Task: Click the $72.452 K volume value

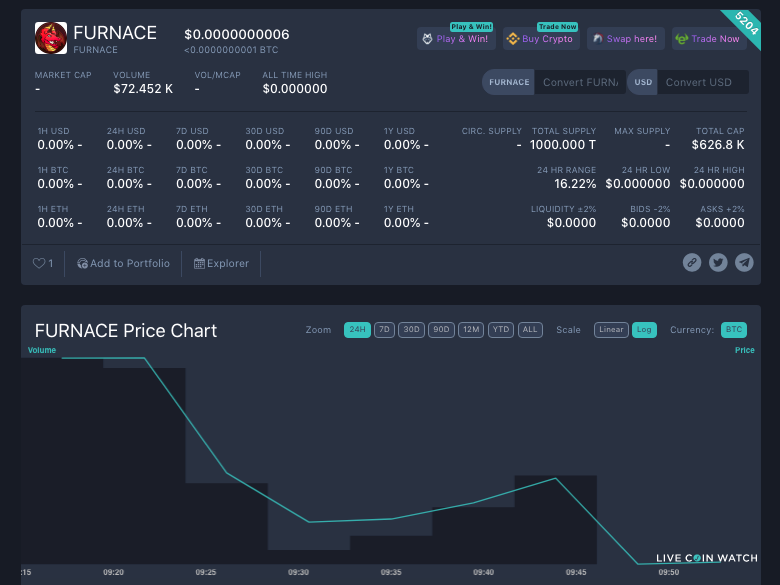Action: [x=143, y=89]
